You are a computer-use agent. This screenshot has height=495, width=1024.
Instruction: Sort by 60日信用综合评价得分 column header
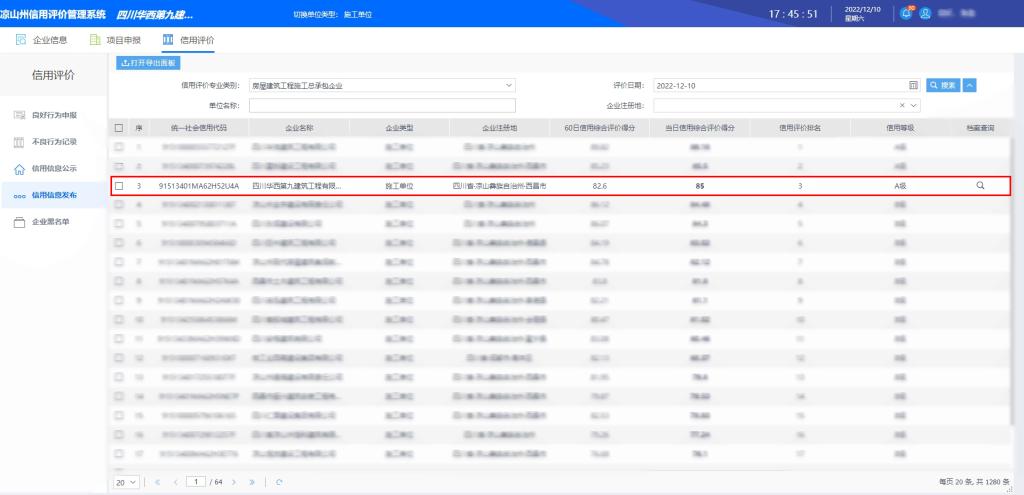(x=600, y=128)
